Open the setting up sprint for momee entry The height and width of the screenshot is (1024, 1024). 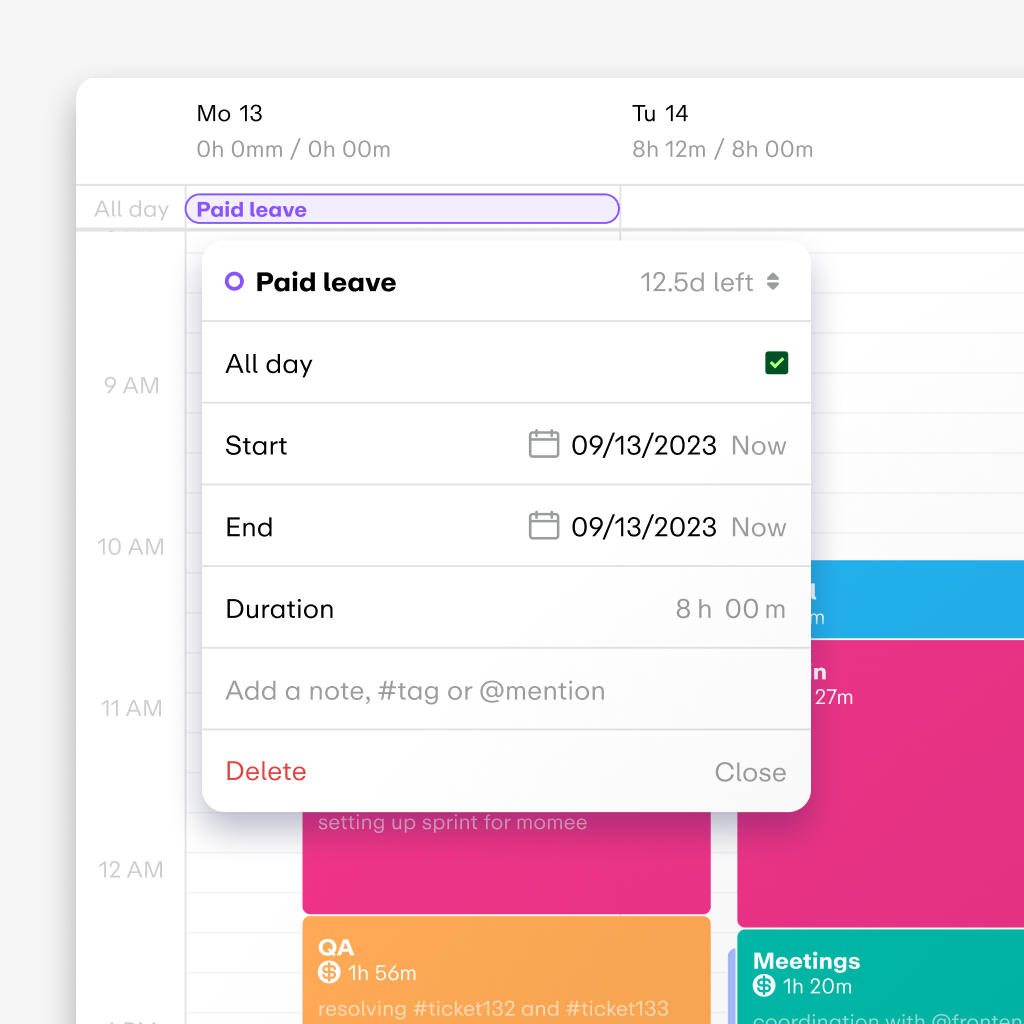coord(506,862)
